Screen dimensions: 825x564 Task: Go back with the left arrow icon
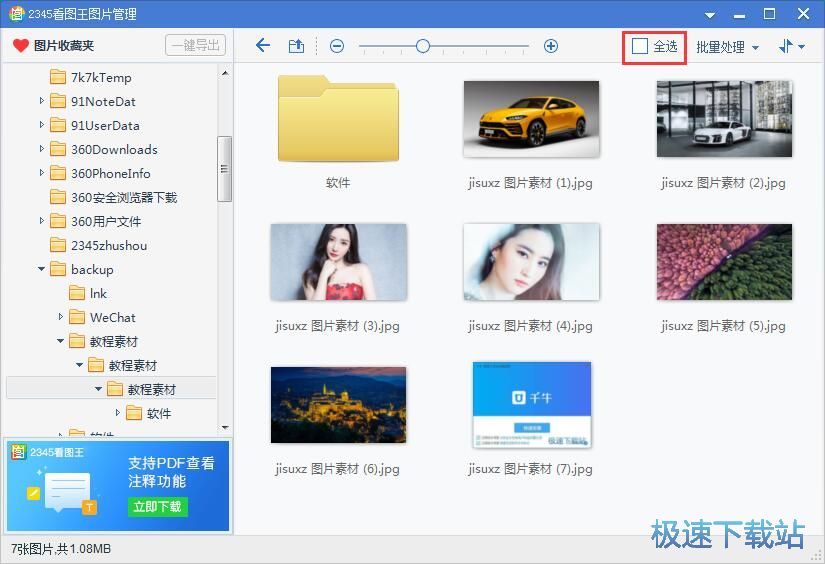point(263,46)
